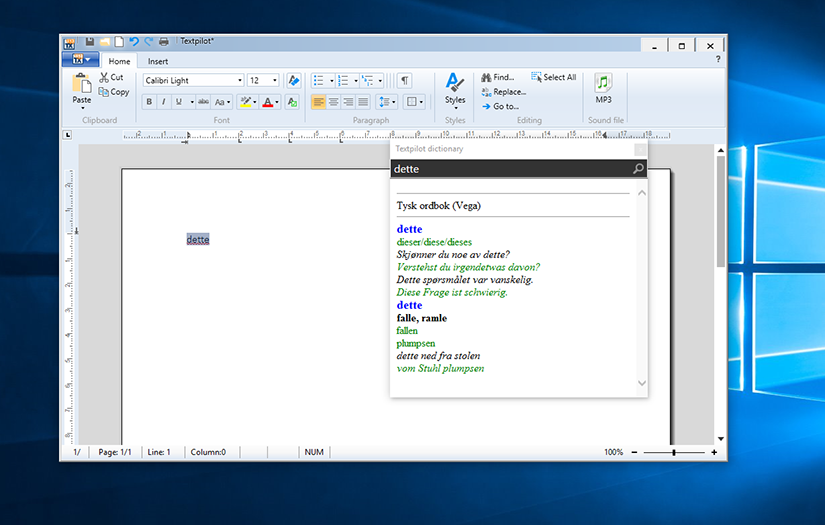Open the font size 12 dropdown
The image size is (825, 525).
point(275,80)
